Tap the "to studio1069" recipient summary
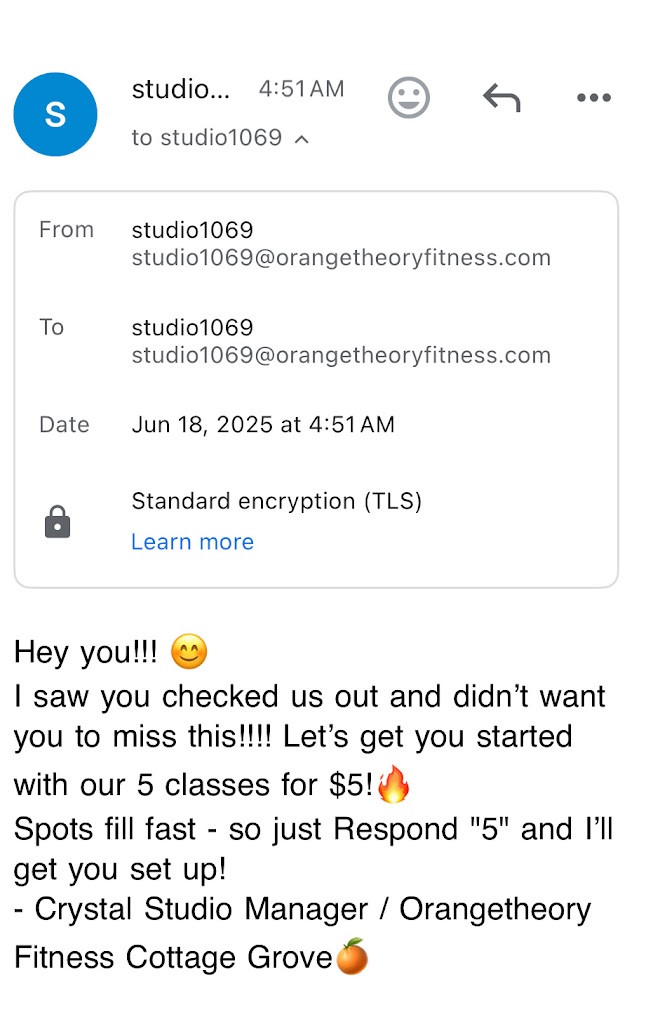653x1024 pixels. [x=207, y=138]
